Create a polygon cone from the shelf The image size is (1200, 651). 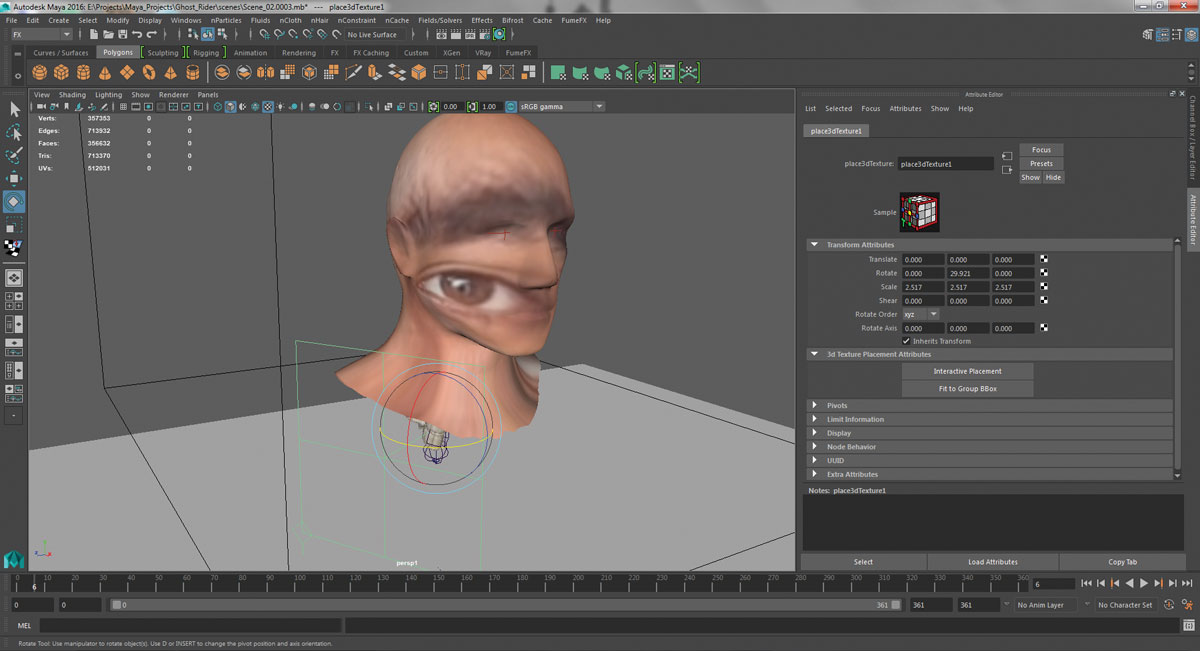click(105, 72)
